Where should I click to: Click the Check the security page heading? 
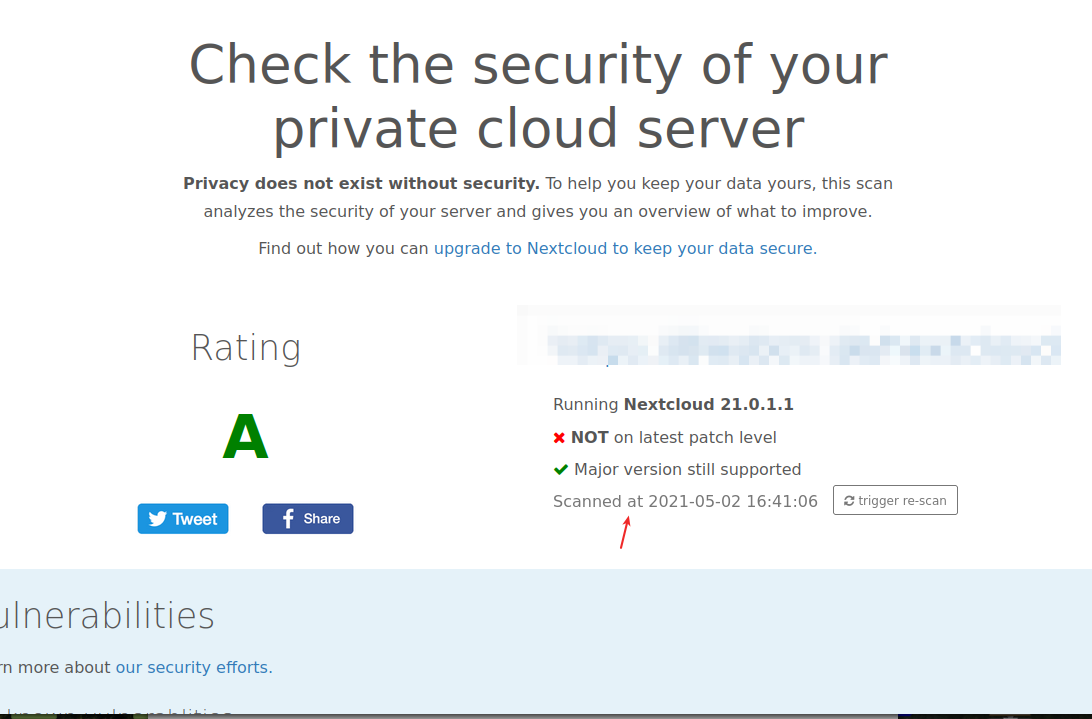pyautogui.click(x=538, y=96)
